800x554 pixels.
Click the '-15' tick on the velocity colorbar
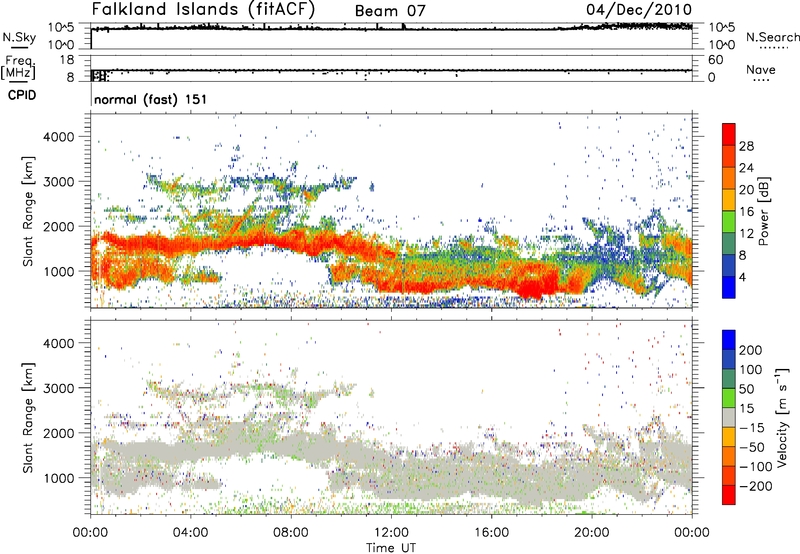coord(752,427)
